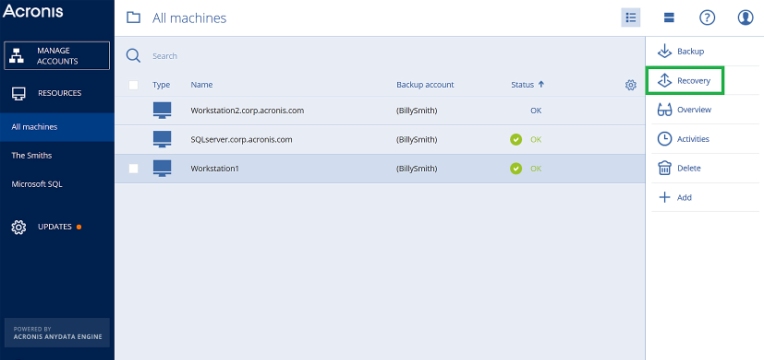This screenshot has width=764, height=360.
Task: Click machine icon for Workstation2.corp.acronis.com
Action: click(162, 111)
